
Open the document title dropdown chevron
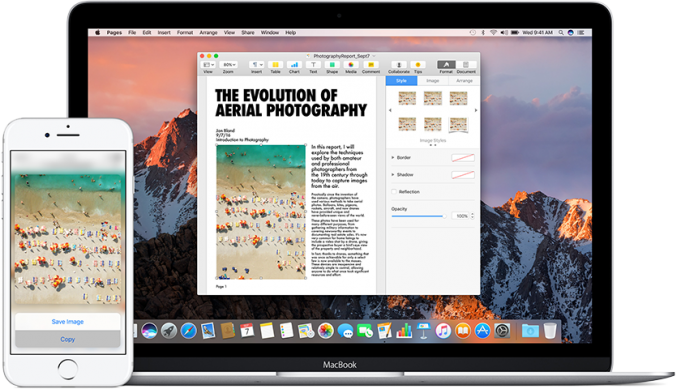point(374,56)
